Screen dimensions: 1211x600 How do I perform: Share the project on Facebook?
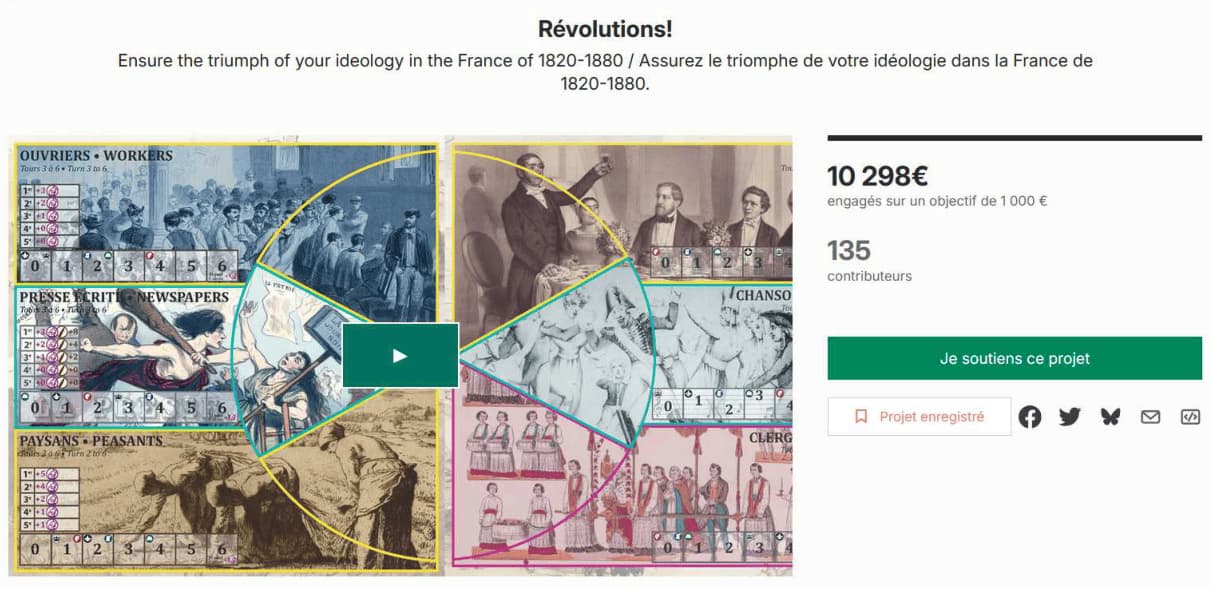[1030, 417]
